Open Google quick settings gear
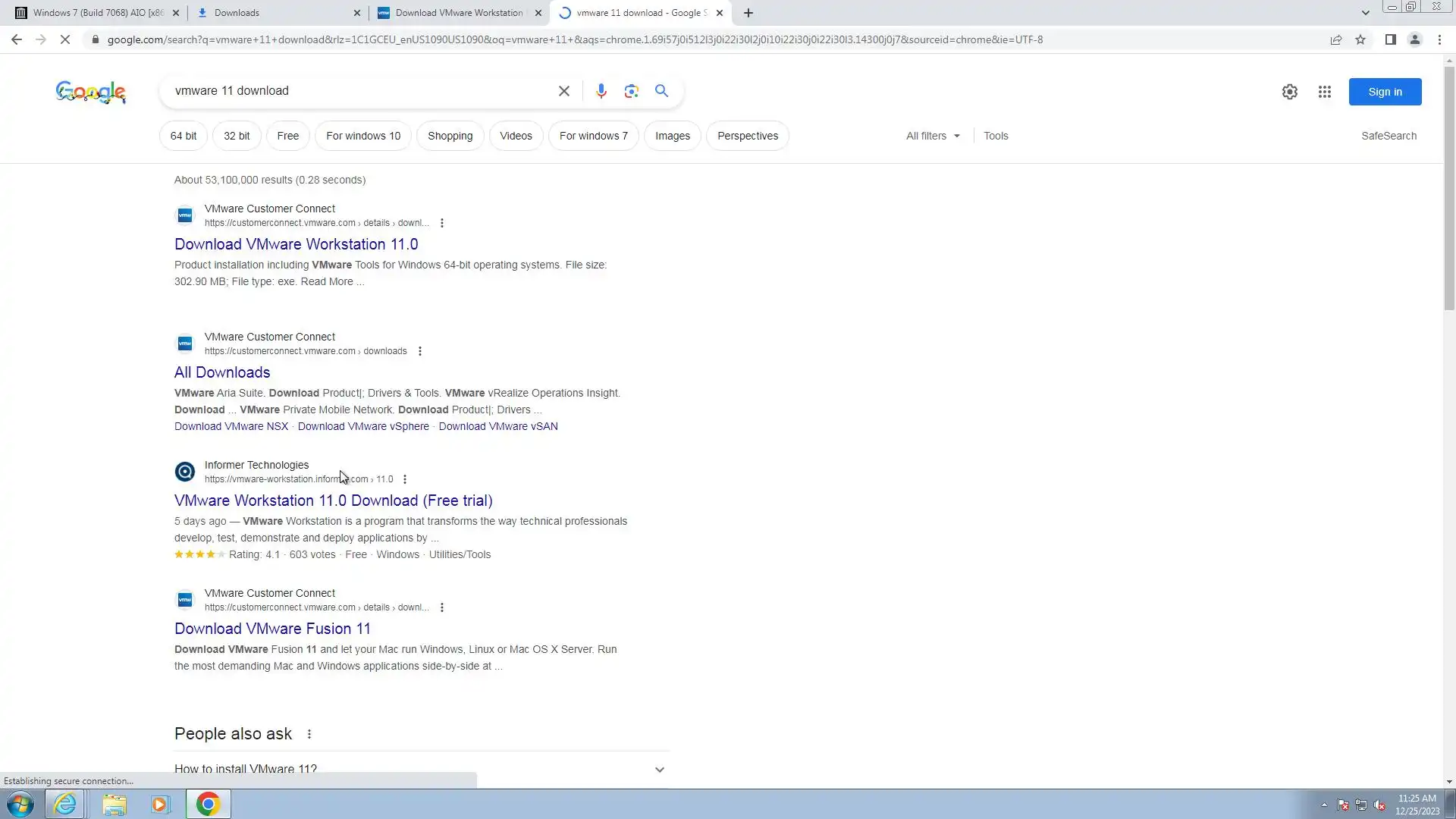 (1289, 92)
